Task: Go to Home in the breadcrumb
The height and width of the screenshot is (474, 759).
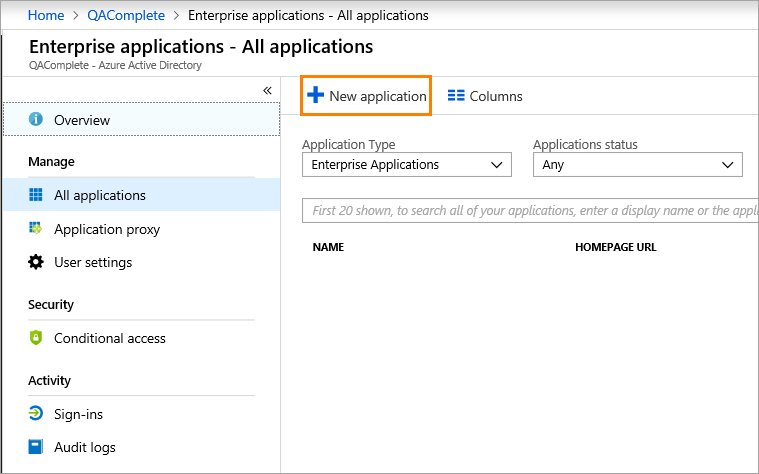Action: [46, 15]
